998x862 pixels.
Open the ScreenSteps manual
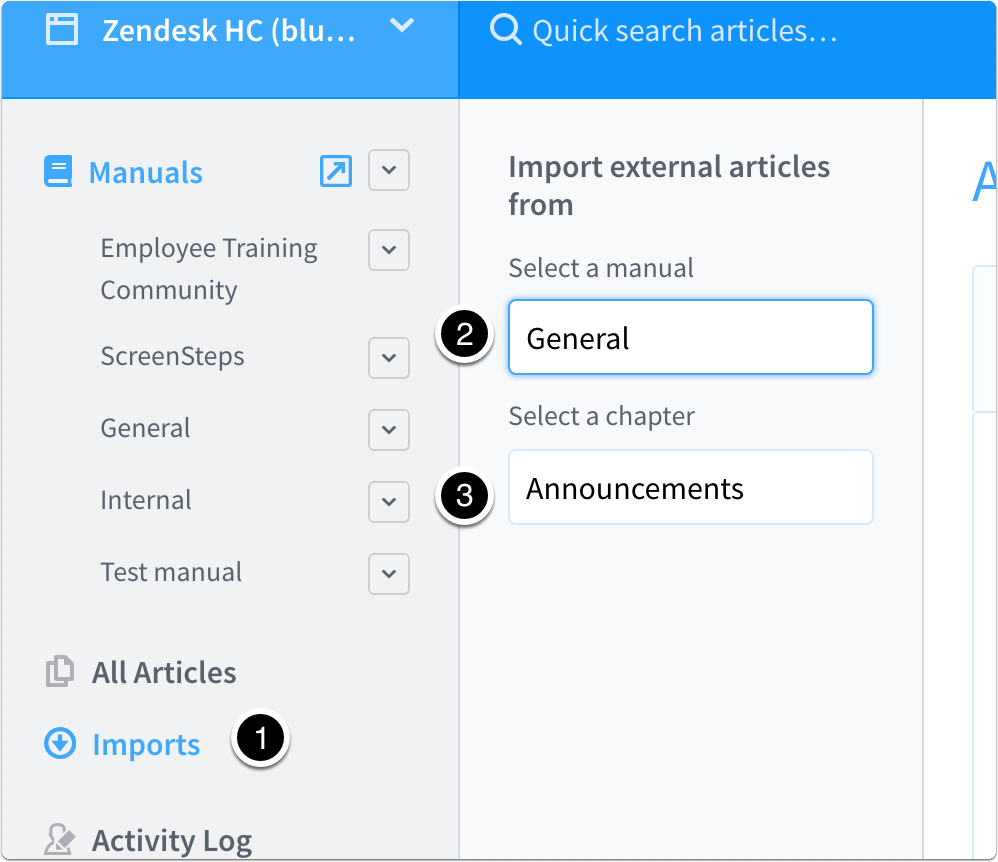point(172,357)
